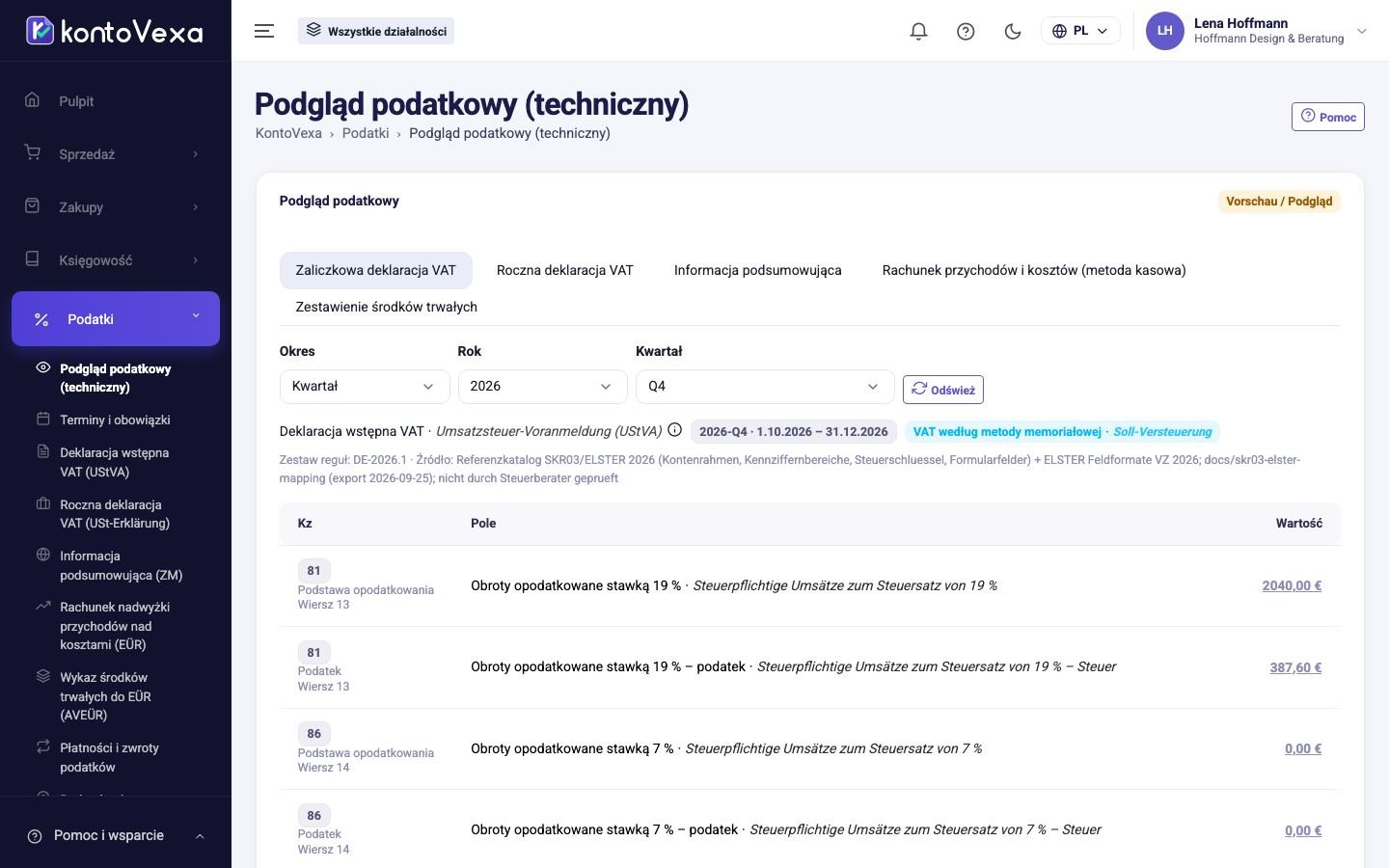Open the Kwartał dropdown showing Q4

(x=765, y=386)
